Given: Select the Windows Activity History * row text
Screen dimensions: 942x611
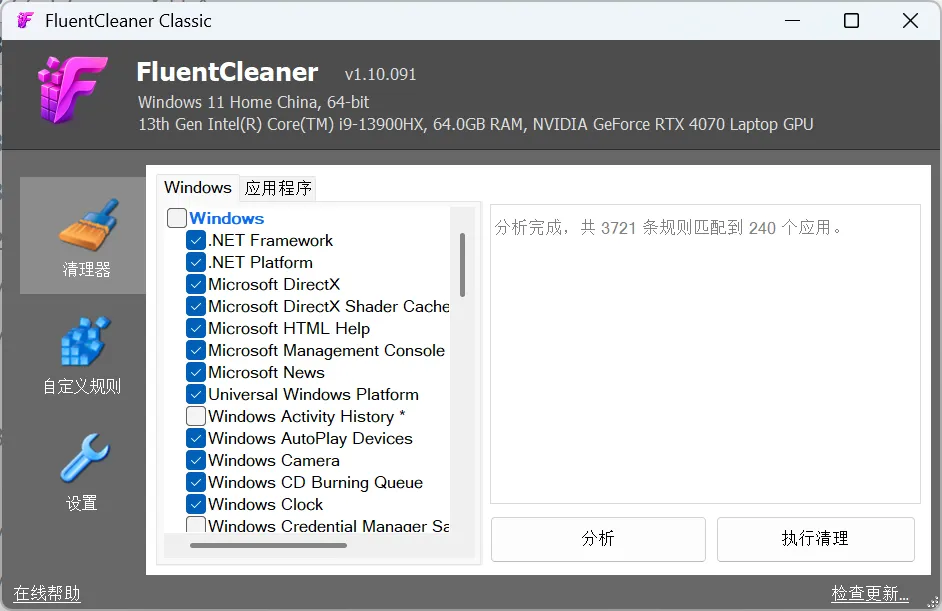Looking at the screenshot, I should click(306, 416).
